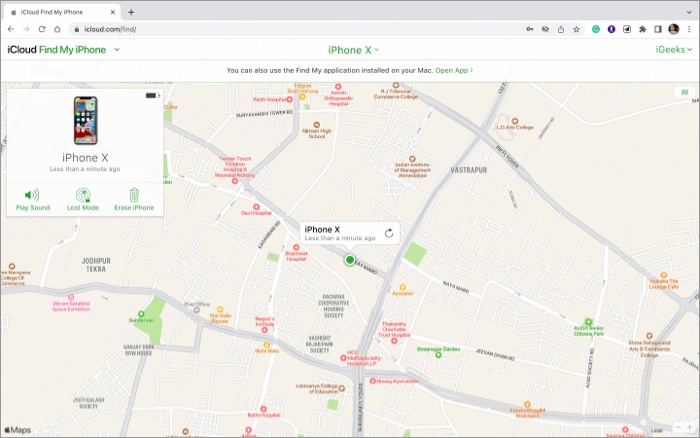The height and width of the screenshot is (438, 700).
Task: Select the iCloud Find My iPhone tab
Action: tap(62, 11)
